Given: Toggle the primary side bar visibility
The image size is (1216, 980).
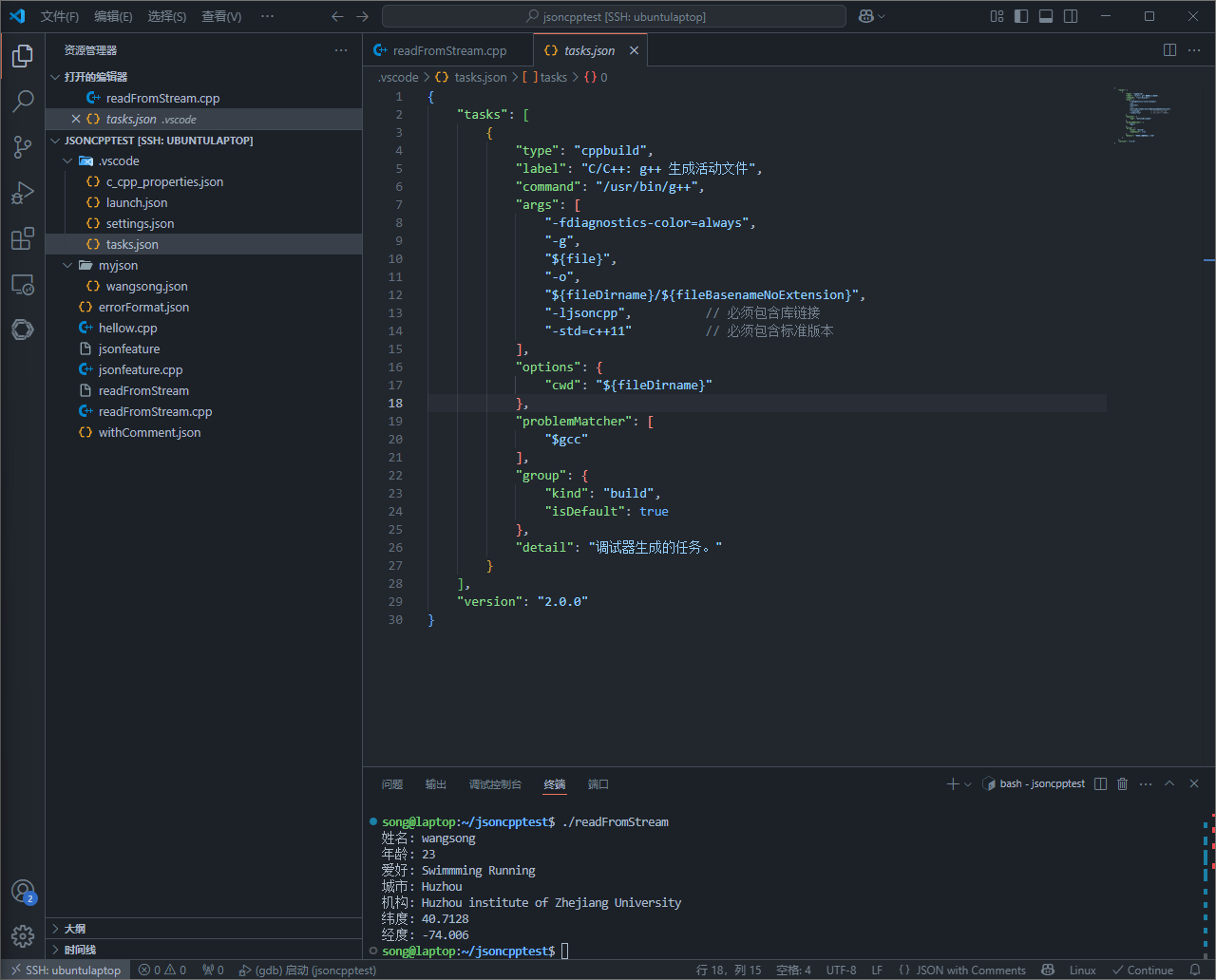Looking at the screenshot, I should 1021,16.
